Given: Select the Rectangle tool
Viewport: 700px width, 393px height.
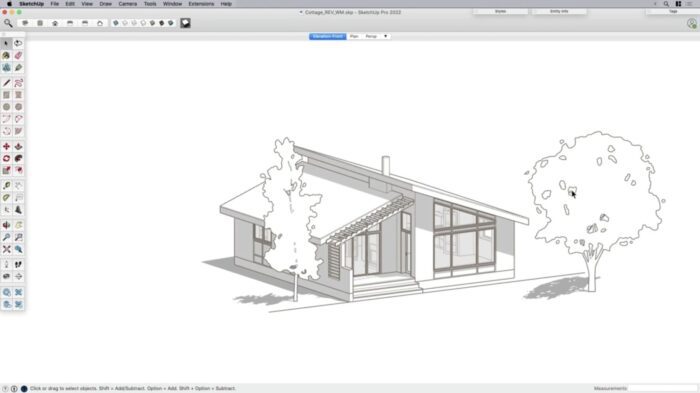Looking at the screenshot, I should (6, 95).
